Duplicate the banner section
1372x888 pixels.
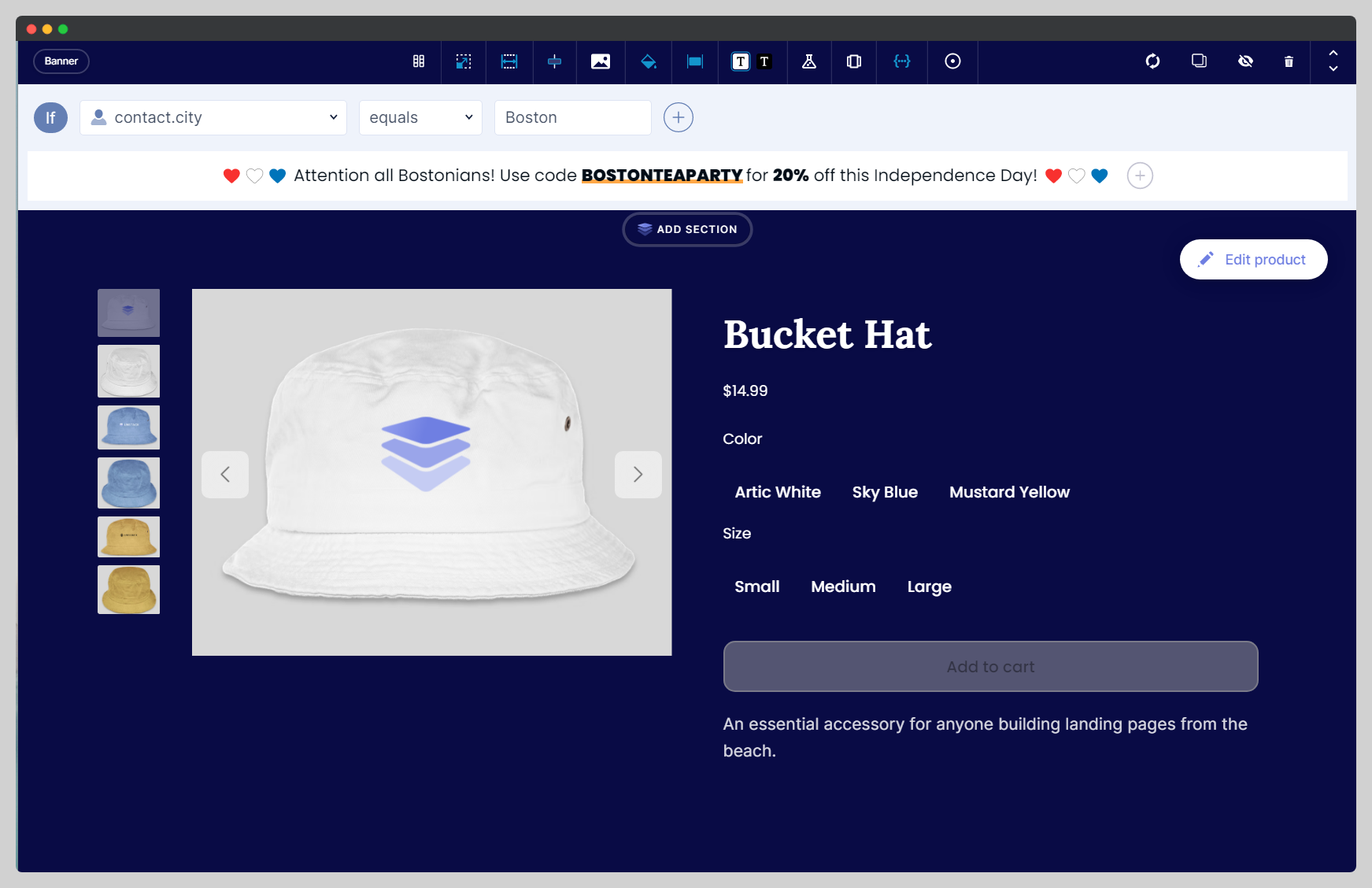pos(1199,61)
